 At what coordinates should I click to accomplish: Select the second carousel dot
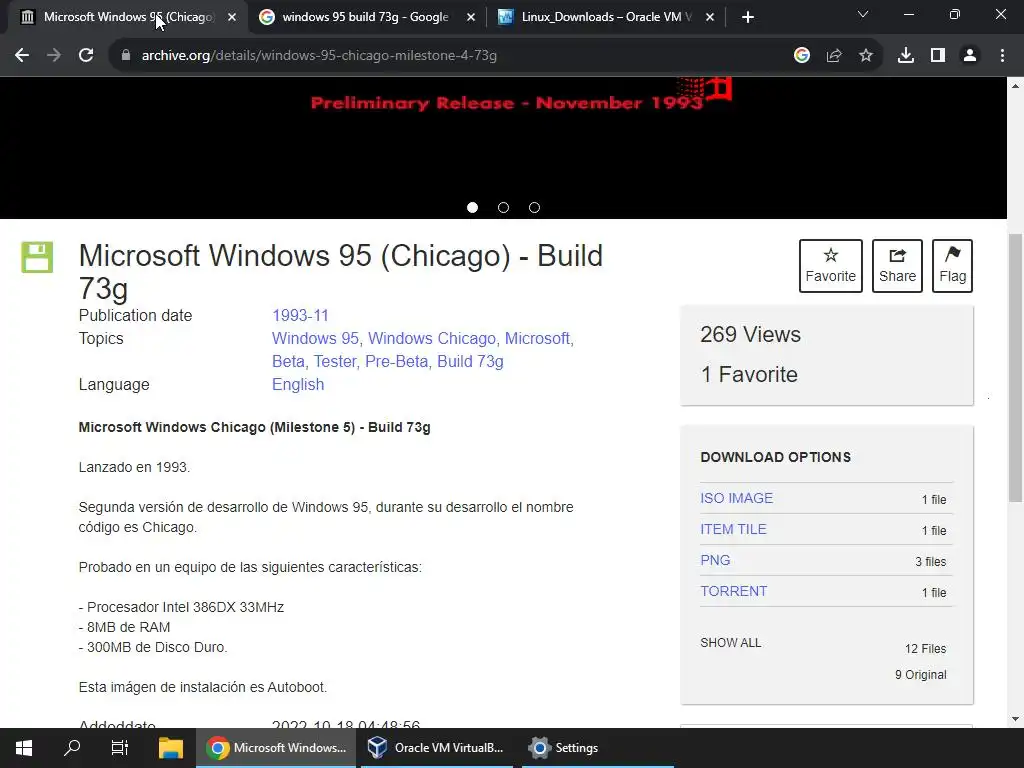pos(504,208)
